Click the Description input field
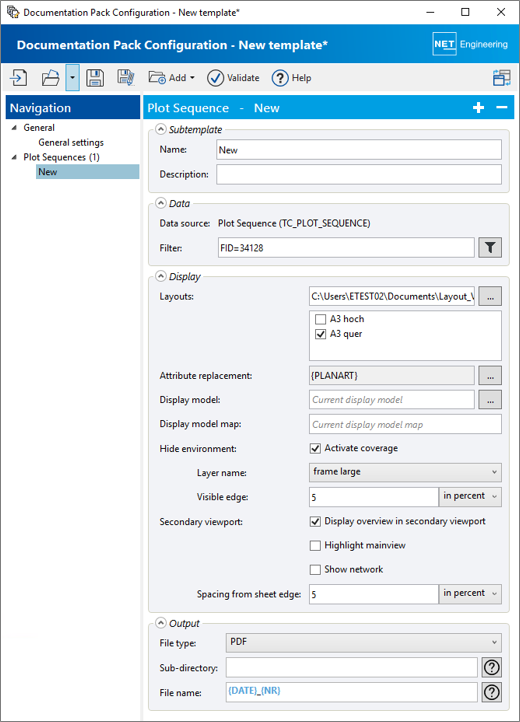Image resolution: width=520 pixels, height=722 pixels. 359,175
